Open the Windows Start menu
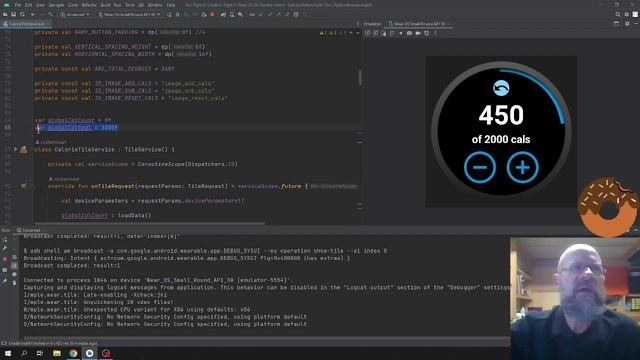 [8, 353]
